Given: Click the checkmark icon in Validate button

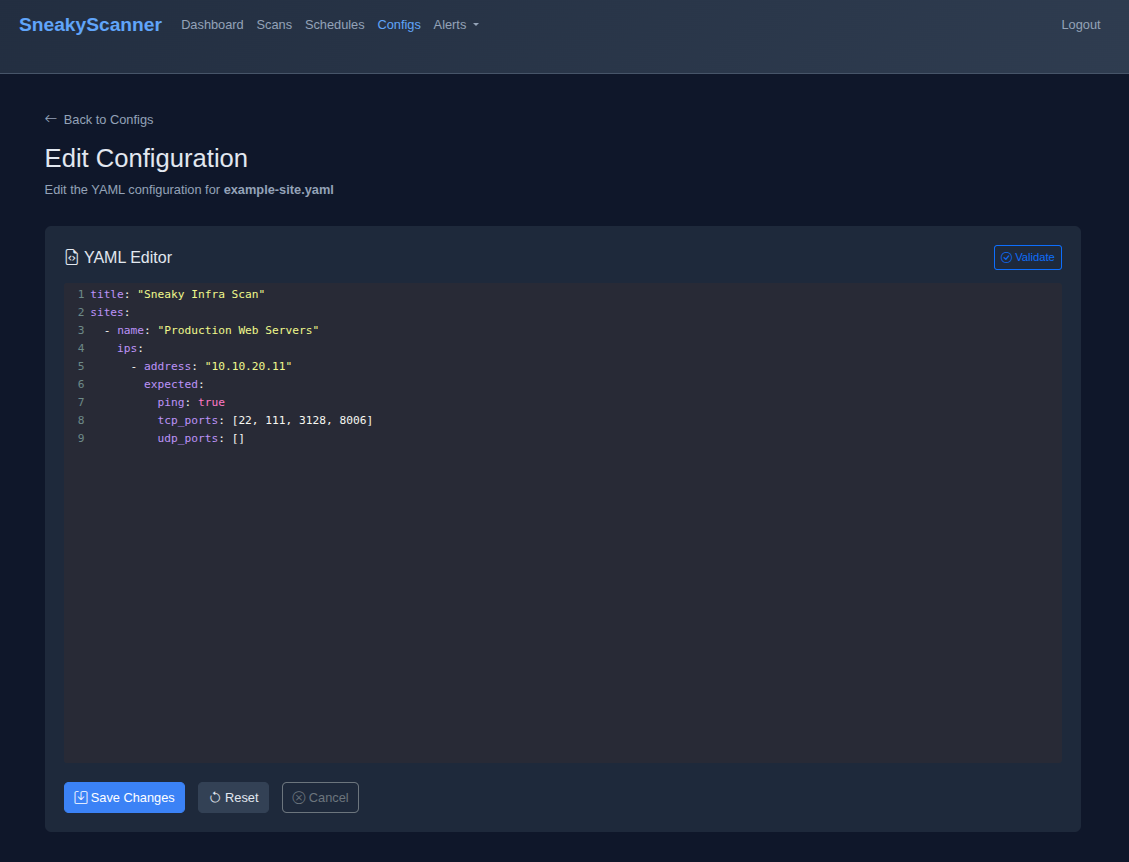Looking at the screenshot, I should point(1006,258).
